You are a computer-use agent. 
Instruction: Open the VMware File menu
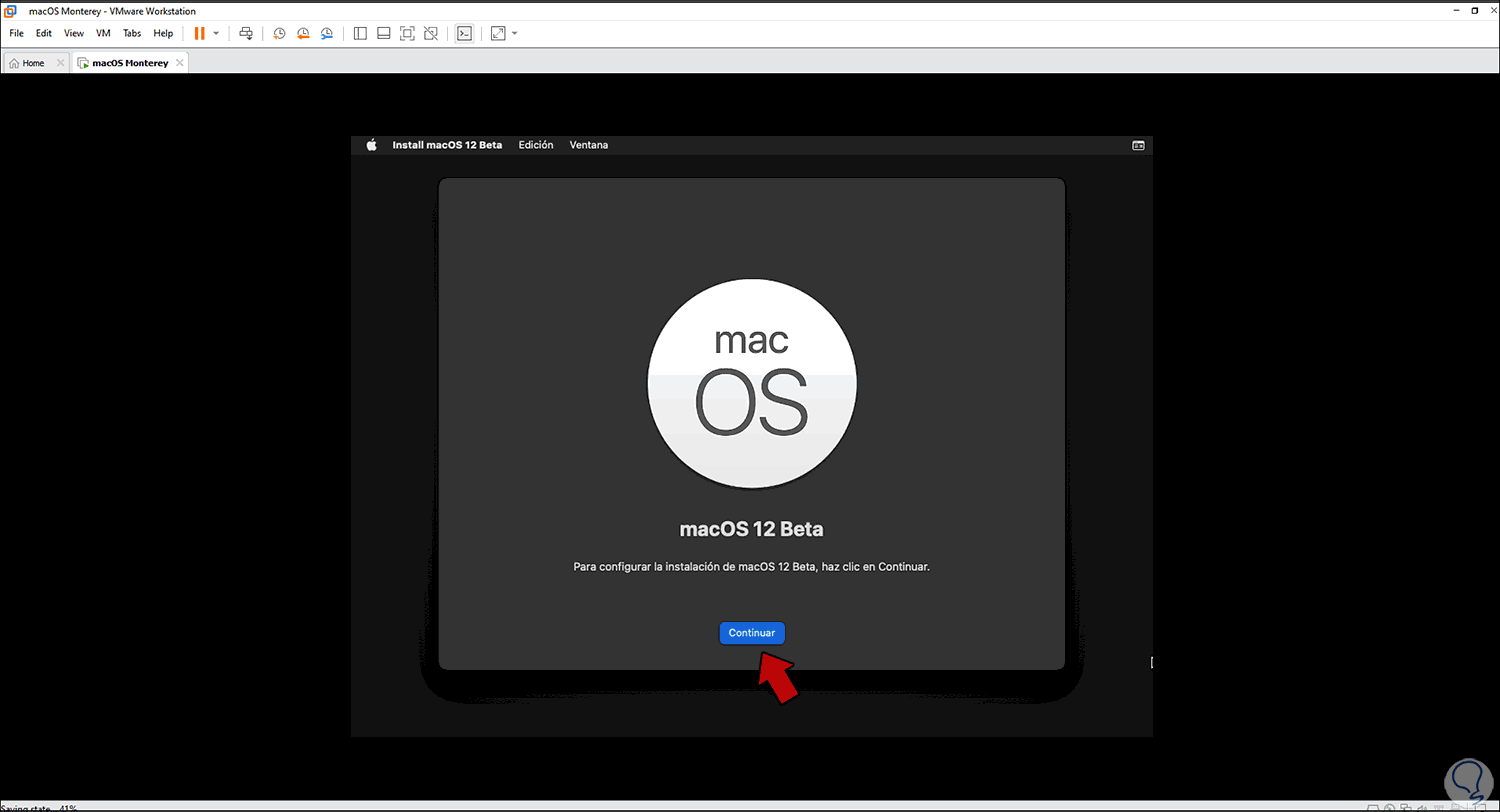16,33
